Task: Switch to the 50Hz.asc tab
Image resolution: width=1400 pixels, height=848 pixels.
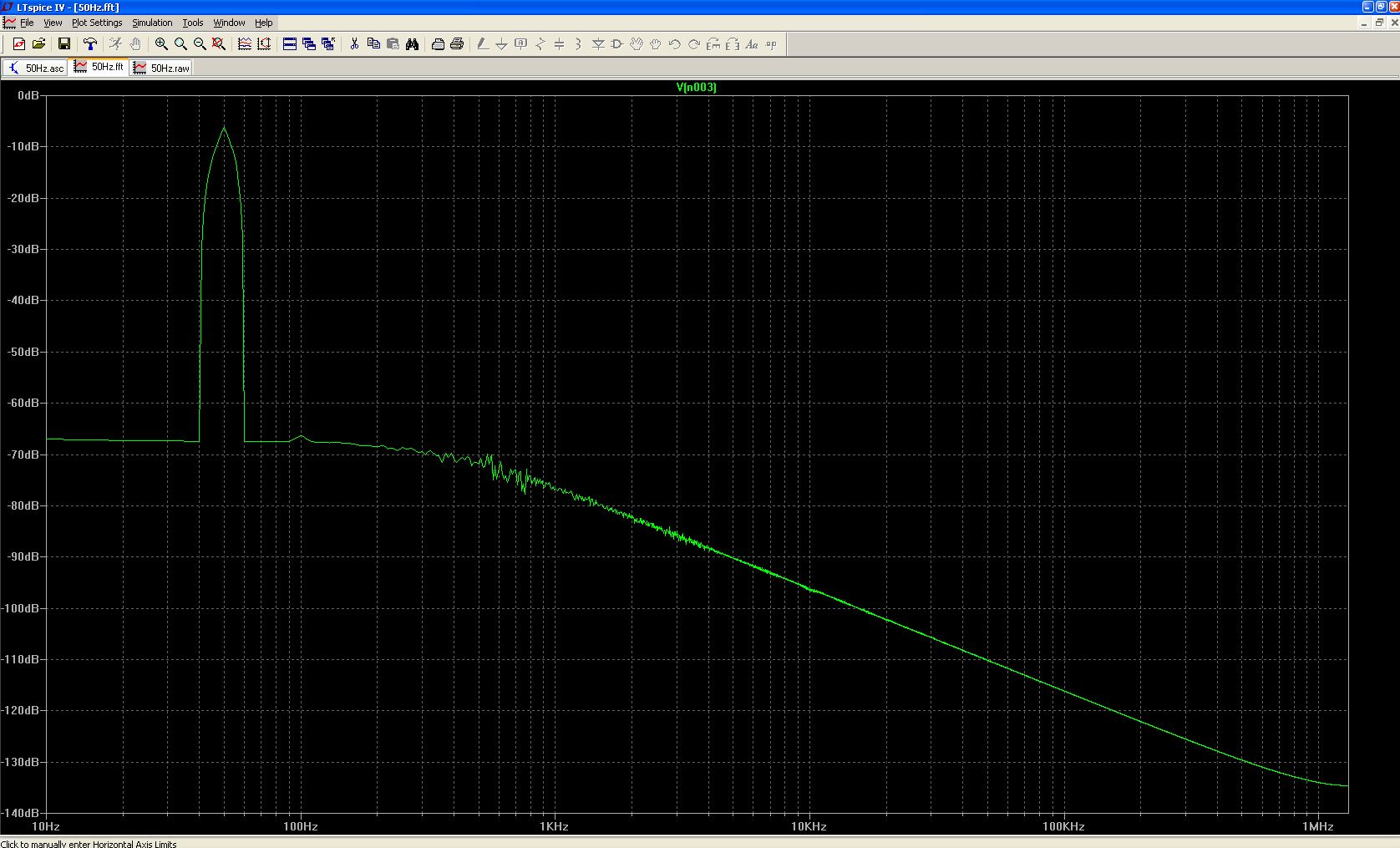Action: (x=36, y=68)
